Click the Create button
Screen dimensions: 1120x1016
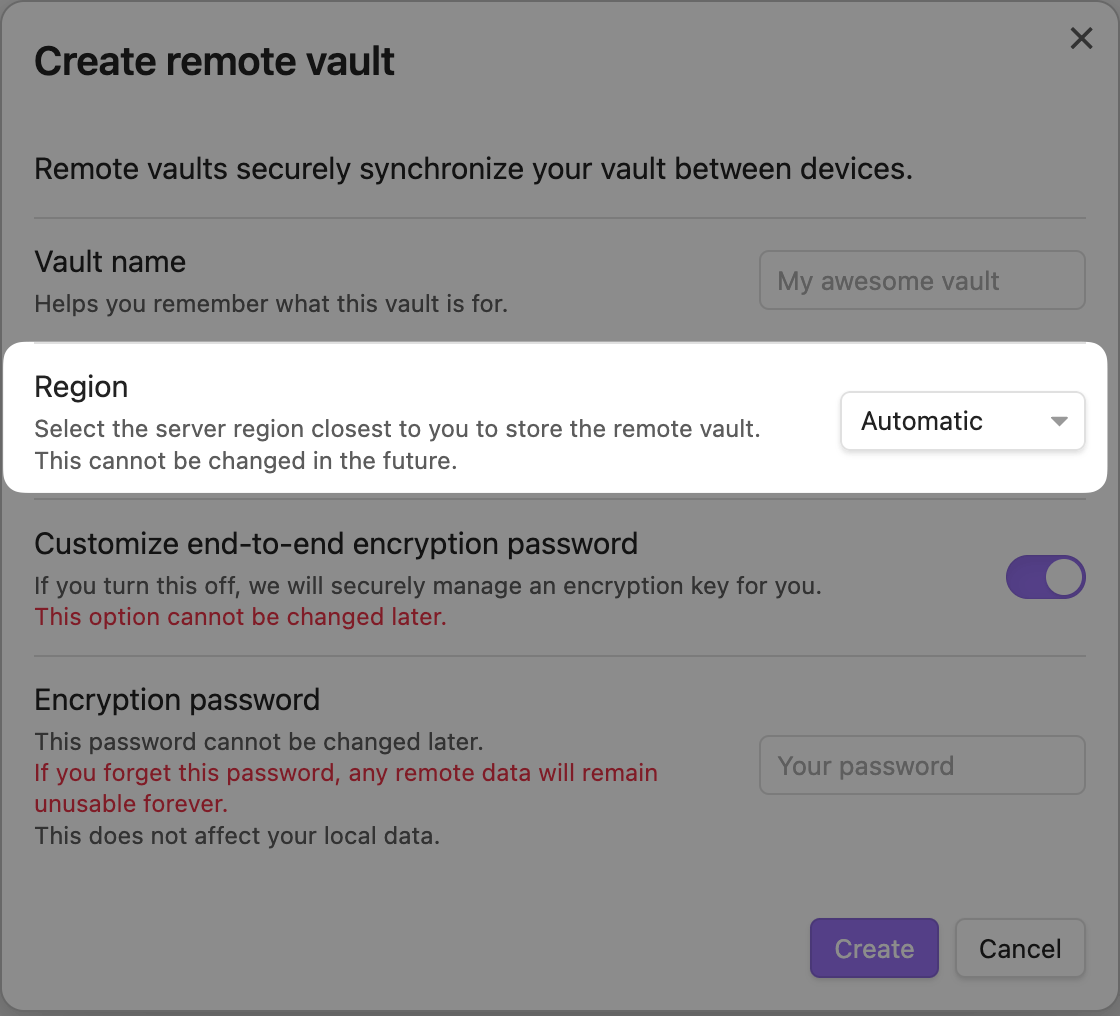click(x=873, y=948)
